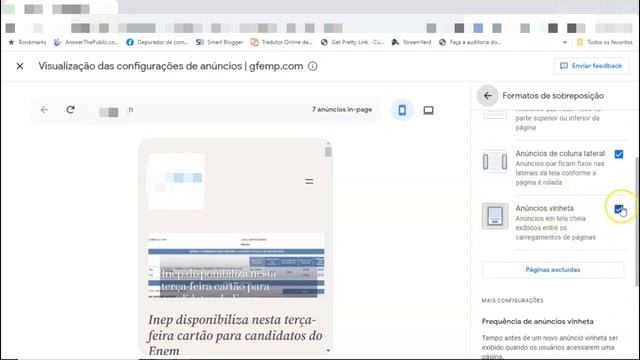Click preview scrollbar thumb
This screenshot has width=640, height=360.
(x=328, y=152)
